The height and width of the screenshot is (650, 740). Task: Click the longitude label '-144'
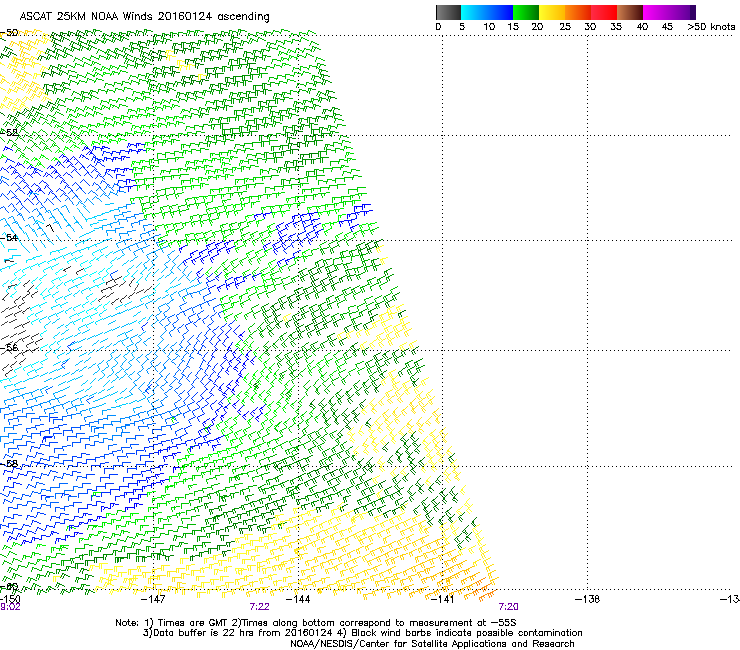pyautogui.click(x=298, y=599)
